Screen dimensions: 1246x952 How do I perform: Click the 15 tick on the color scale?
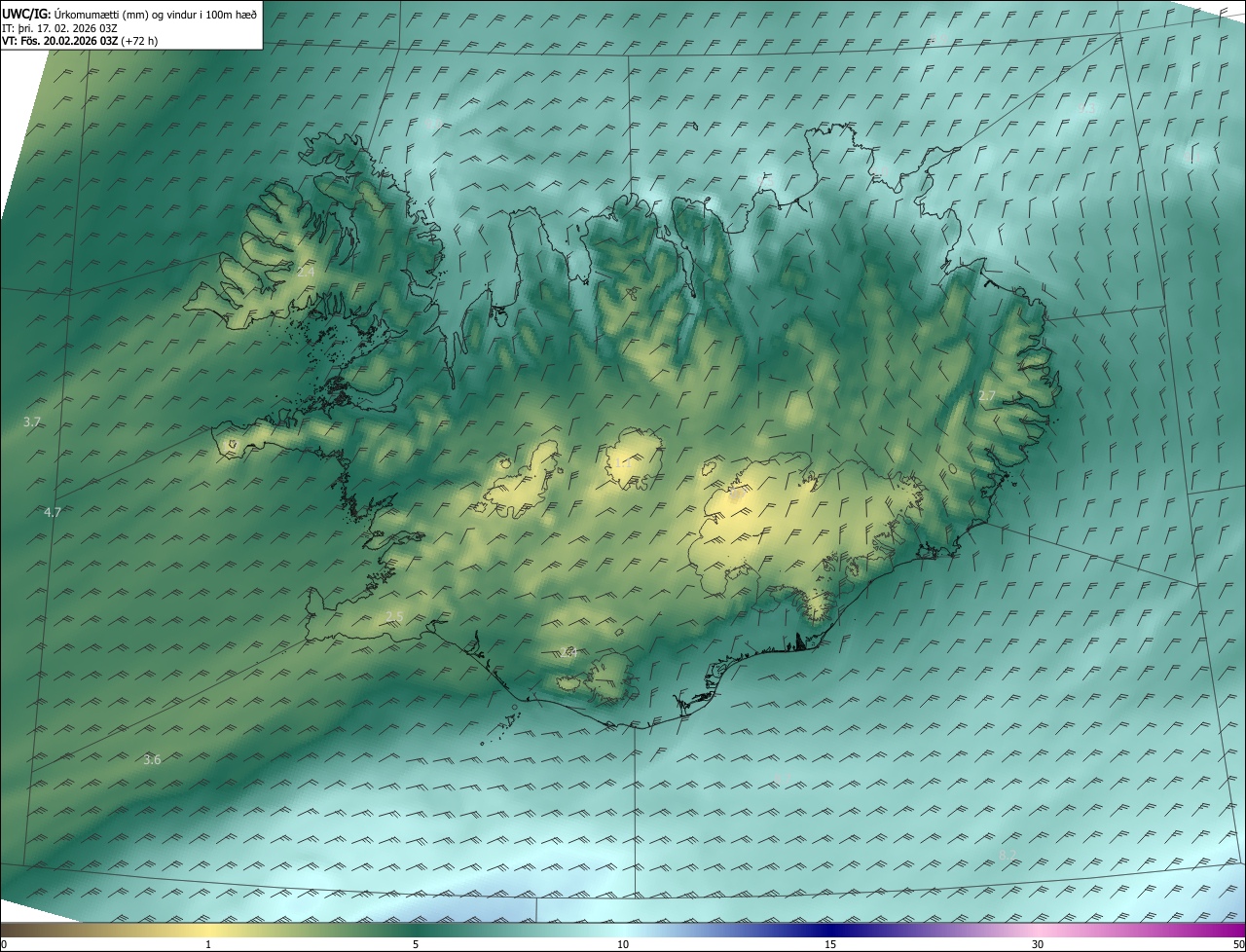[x=830, y=944]
